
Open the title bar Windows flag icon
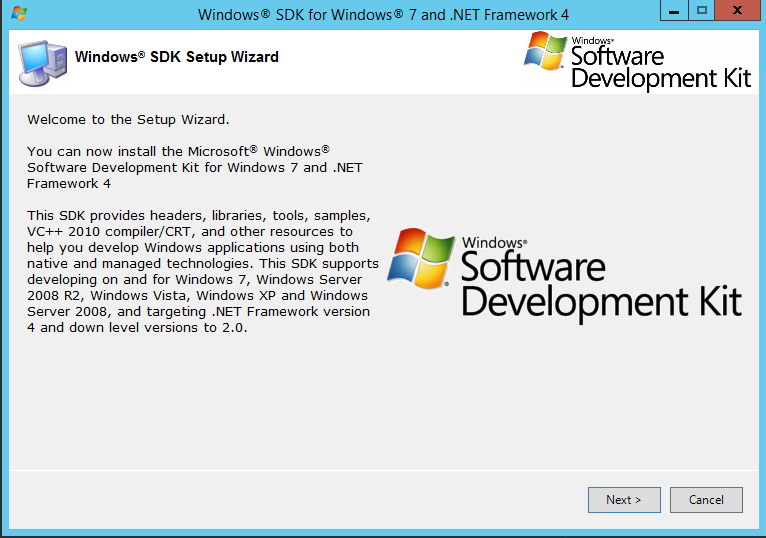point(19,13)
